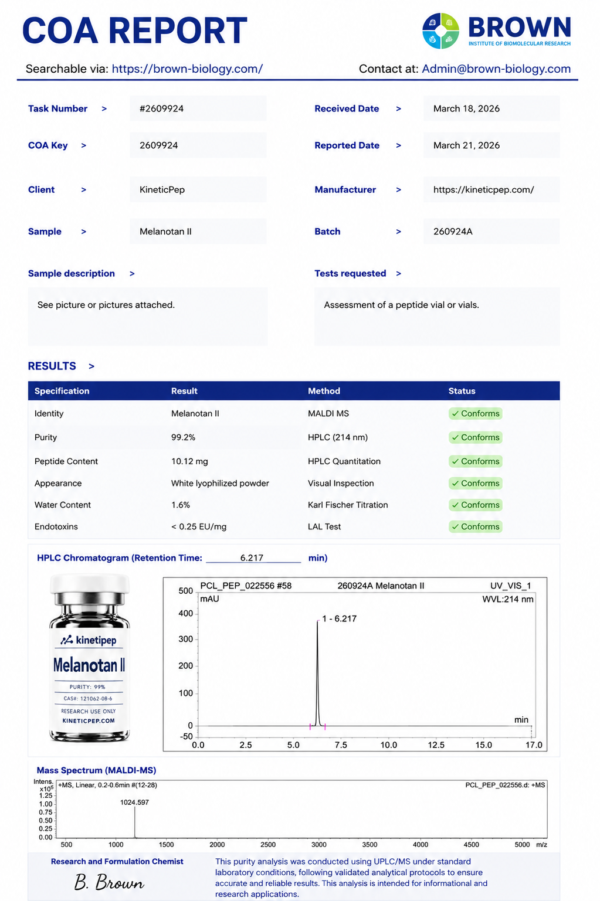Screen dimensions: 600x901
Task: Click the Conforms badge for Water Content
Action: pyautogui.click(x=475, y=505)
